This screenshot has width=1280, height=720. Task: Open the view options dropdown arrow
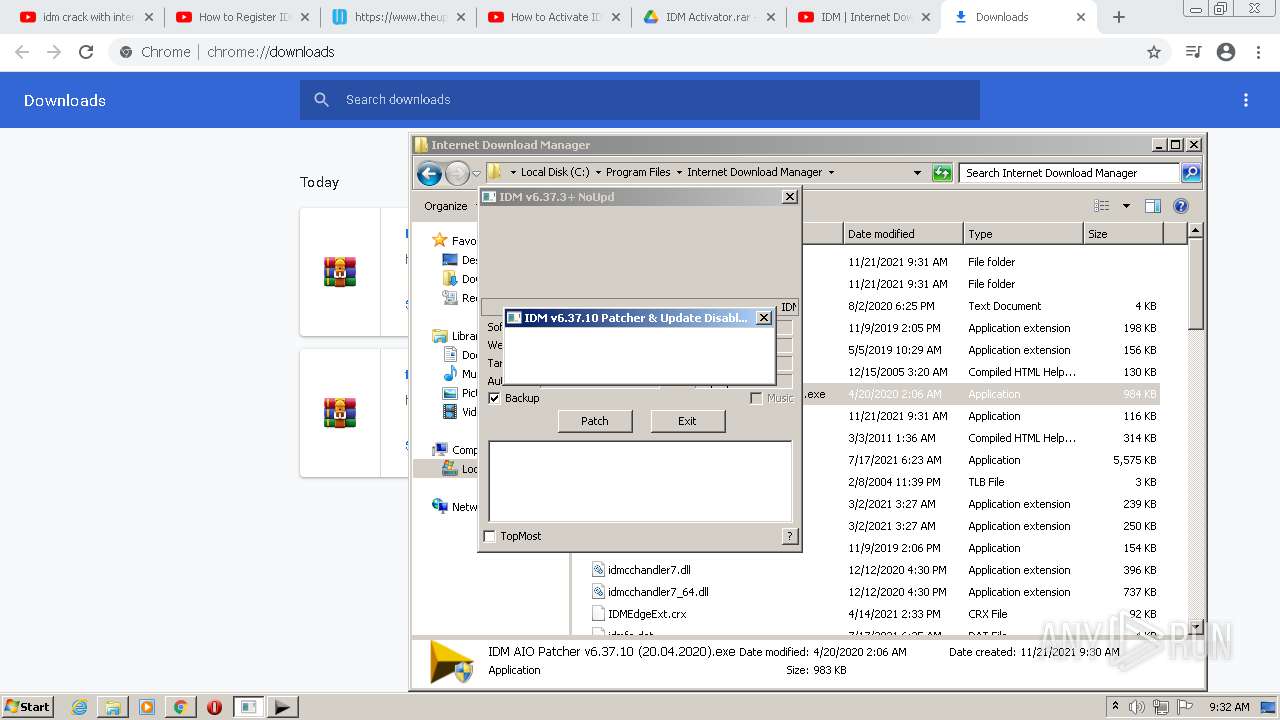click(x=1126, y=206)
